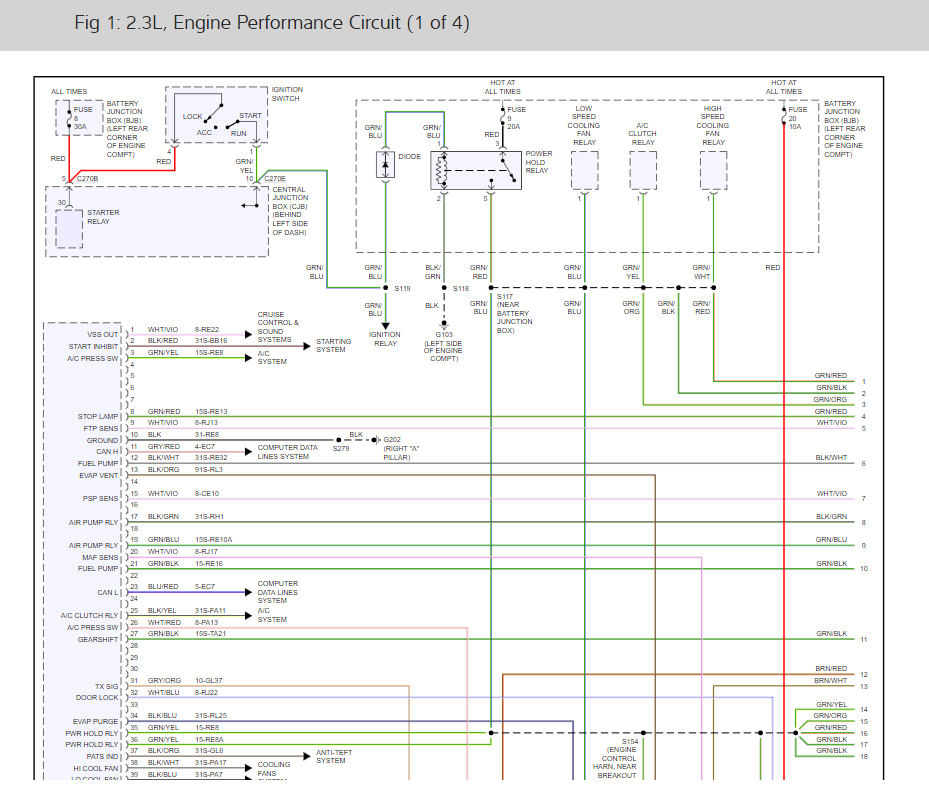The height and width of the screenshot is (806, 929).
Task: Select the Starter Relay dashed box
Action: coord(69,228)
